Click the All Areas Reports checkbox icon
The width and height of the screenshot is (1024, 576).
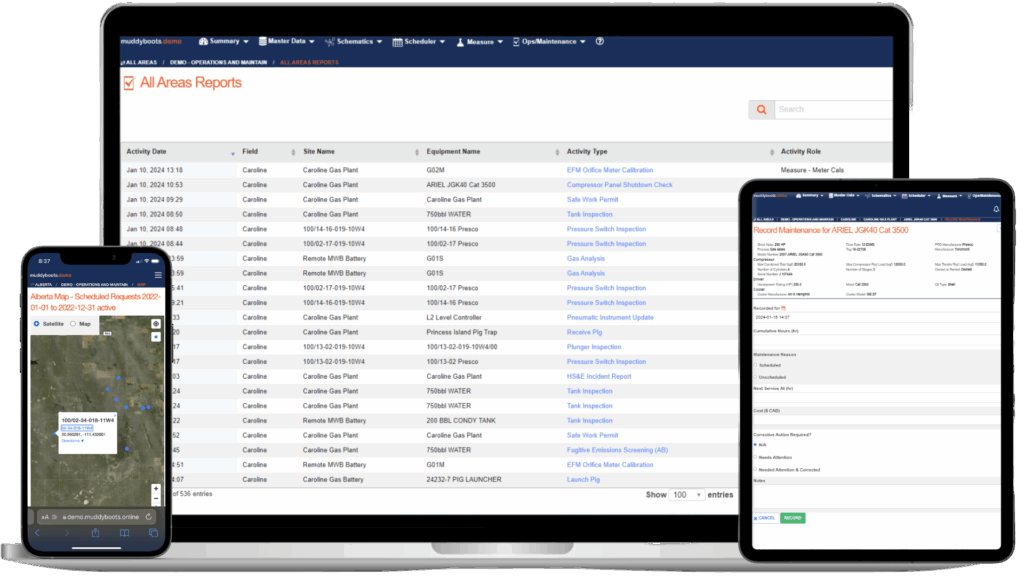point(129,83)
